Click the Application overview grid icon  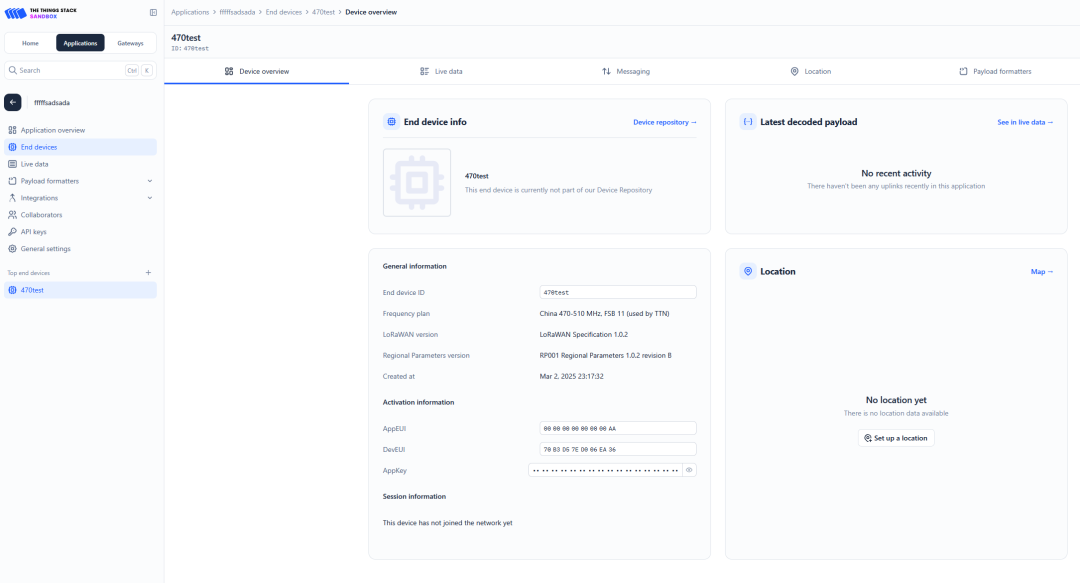(12, 130)
